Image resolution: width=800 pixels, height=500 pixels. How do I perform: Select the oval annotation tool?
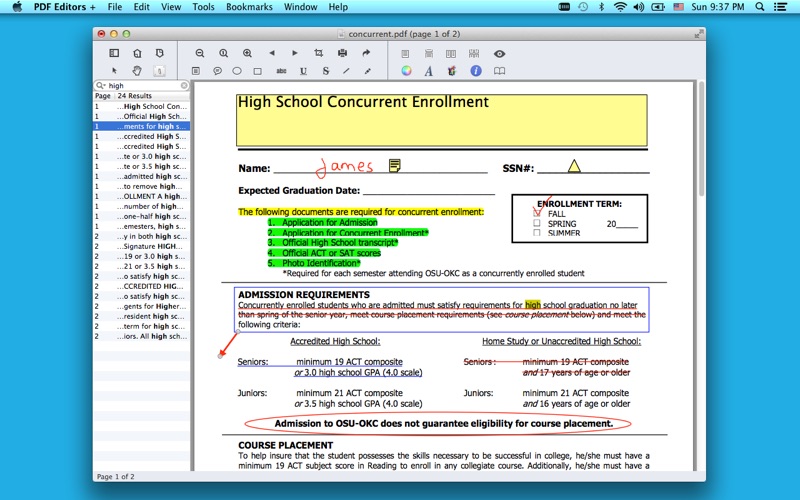[x=237, y=71]
